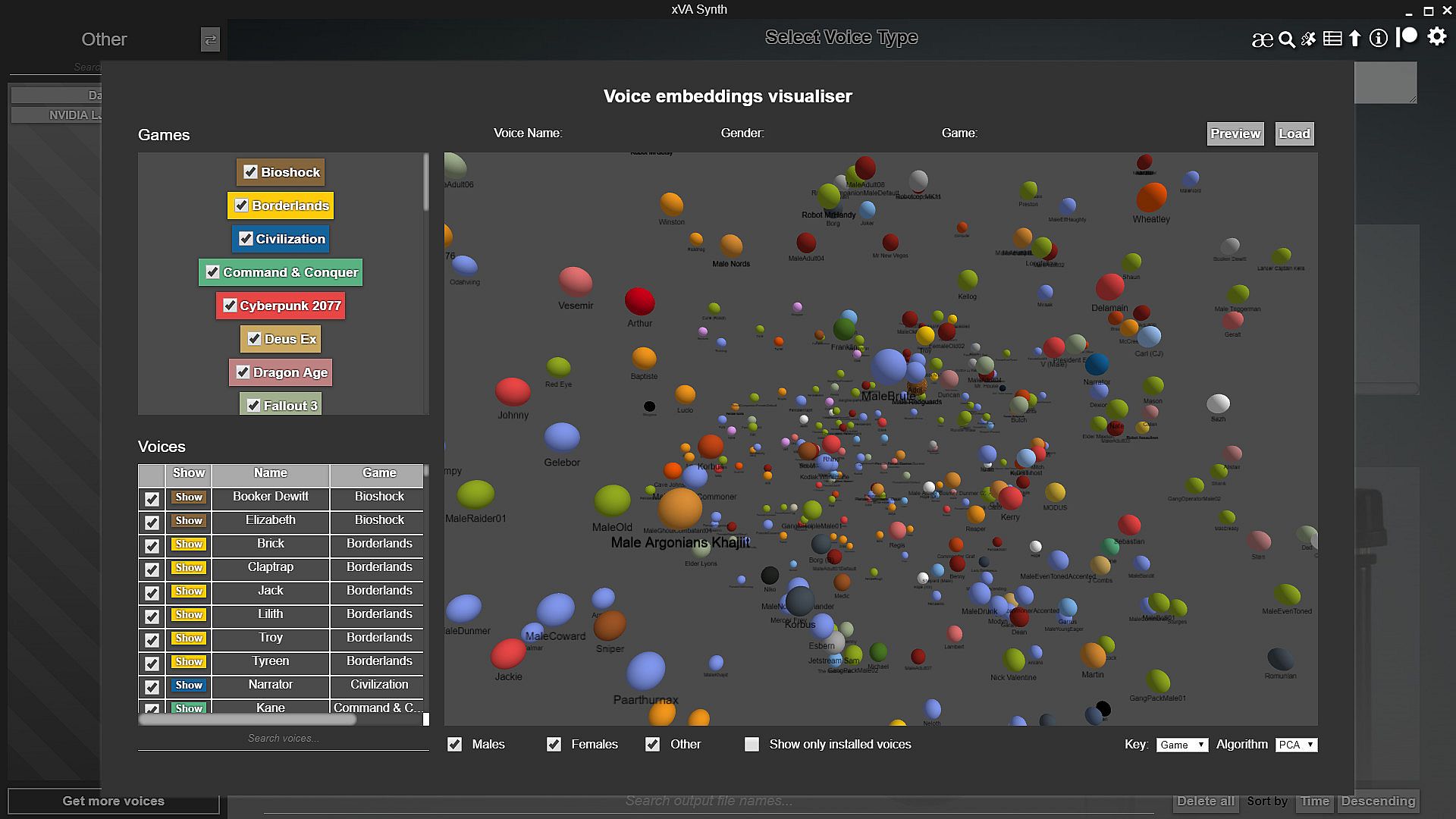1456x819 pixels.
Task: Open the info circle icon
Action: (1379, 38)
